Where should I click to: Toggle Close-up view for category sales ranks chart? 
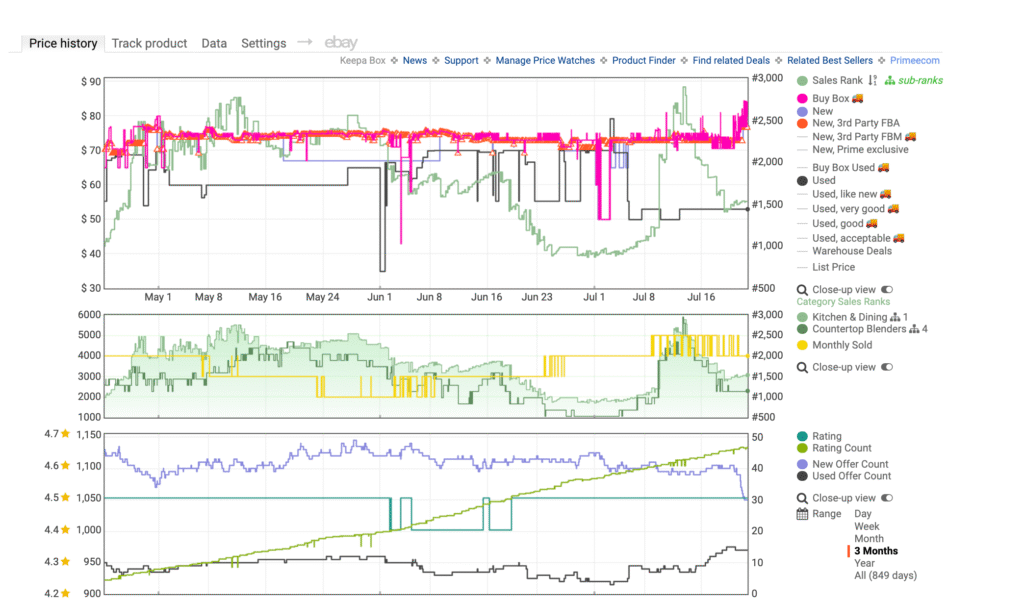[x=886, y=367]
